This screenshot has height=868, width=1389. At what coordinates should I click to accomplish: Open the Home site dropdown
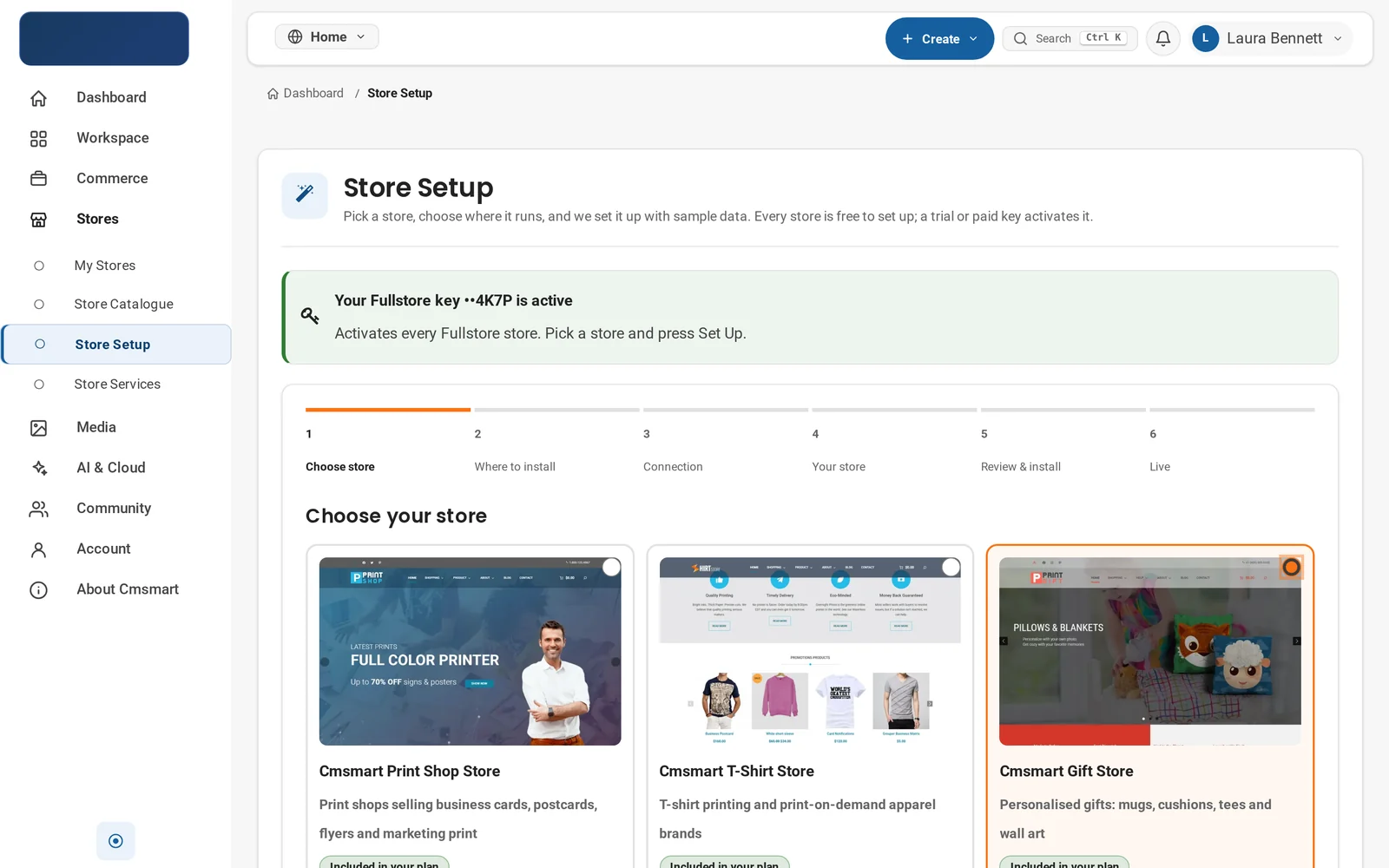pyautogui.click(x=326, y=36)
